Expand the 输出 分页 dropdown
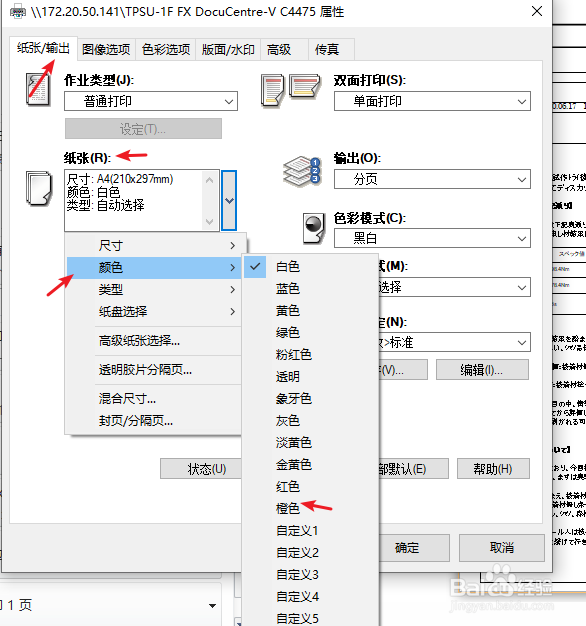 (x=432, y=179)
